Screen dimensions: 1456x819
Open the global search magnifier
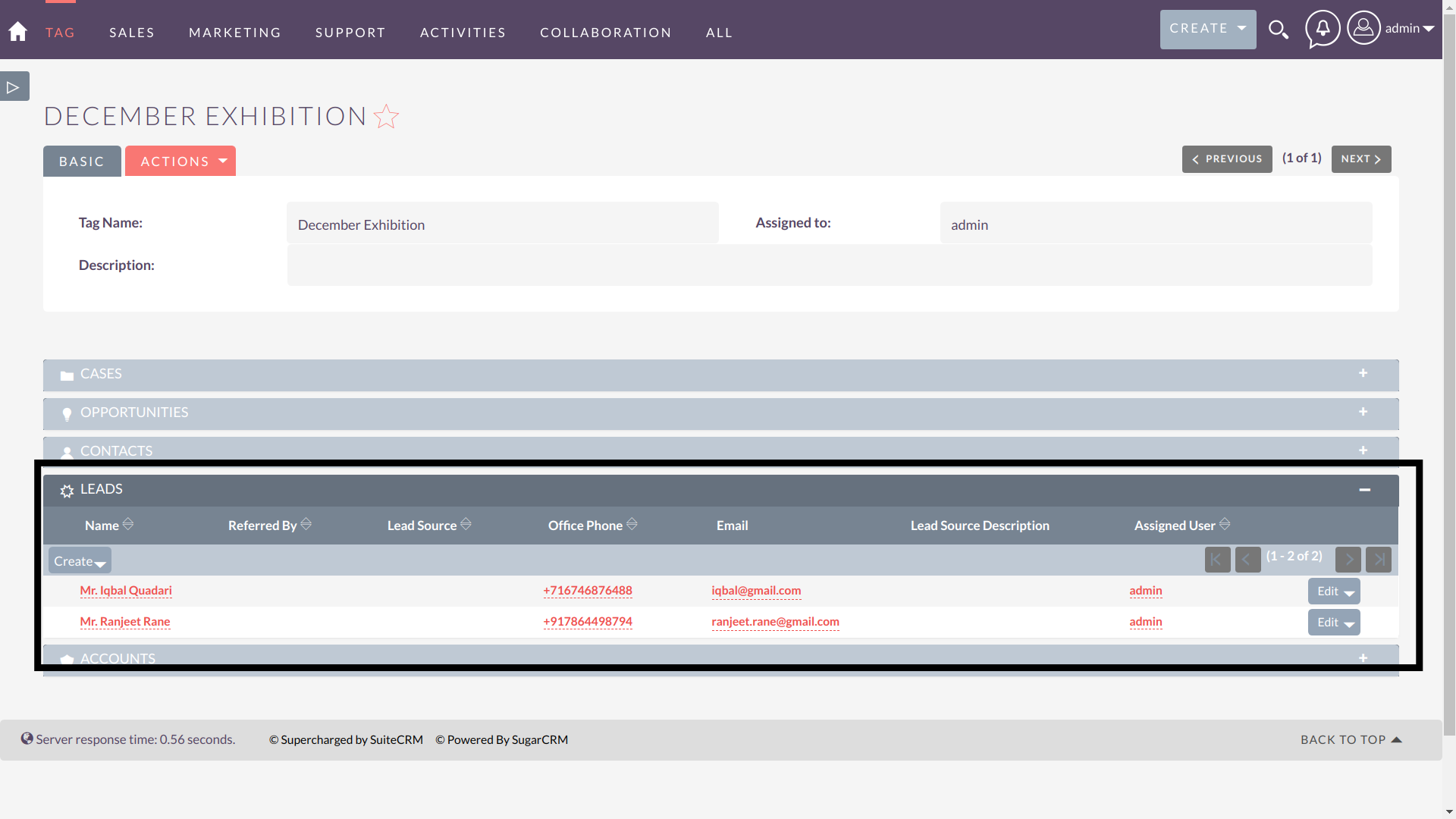pos(1279,30)
